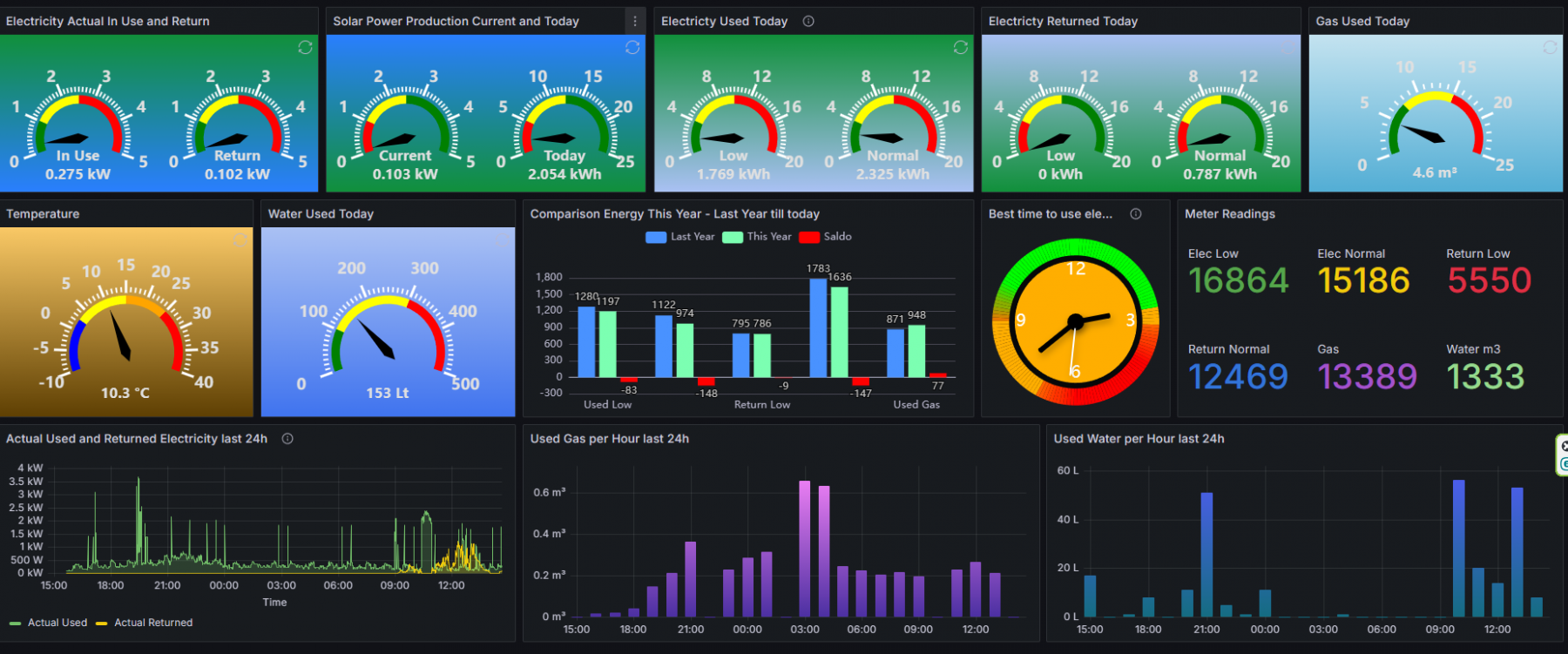Click Actual Used legend label

[x=57, y=623]
